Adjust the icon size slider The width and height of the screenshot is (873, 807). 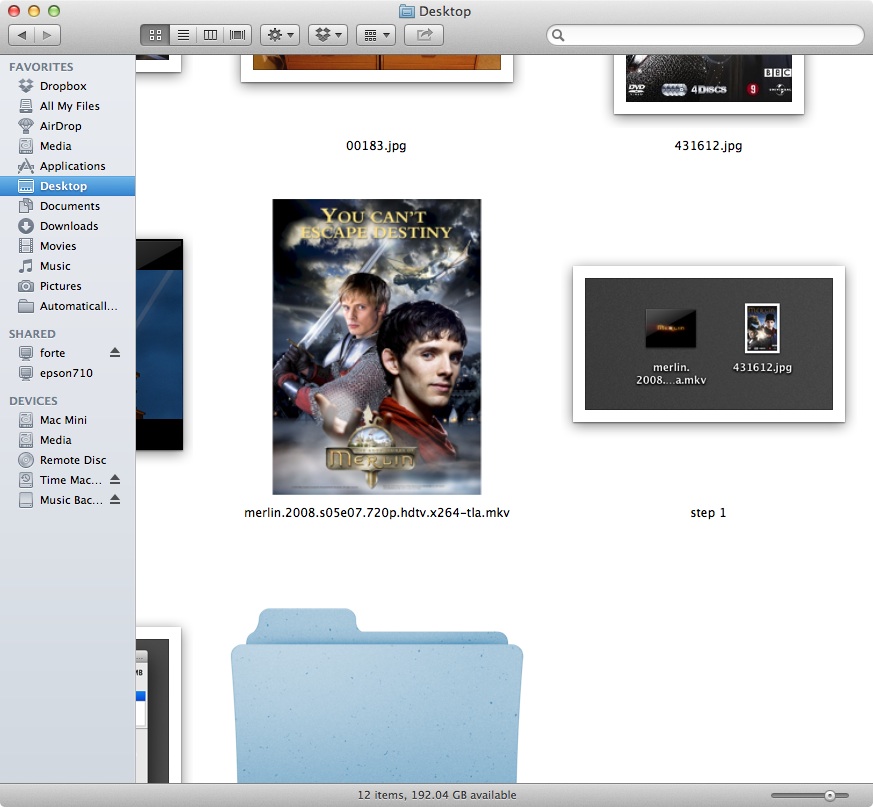coord(830,795)
